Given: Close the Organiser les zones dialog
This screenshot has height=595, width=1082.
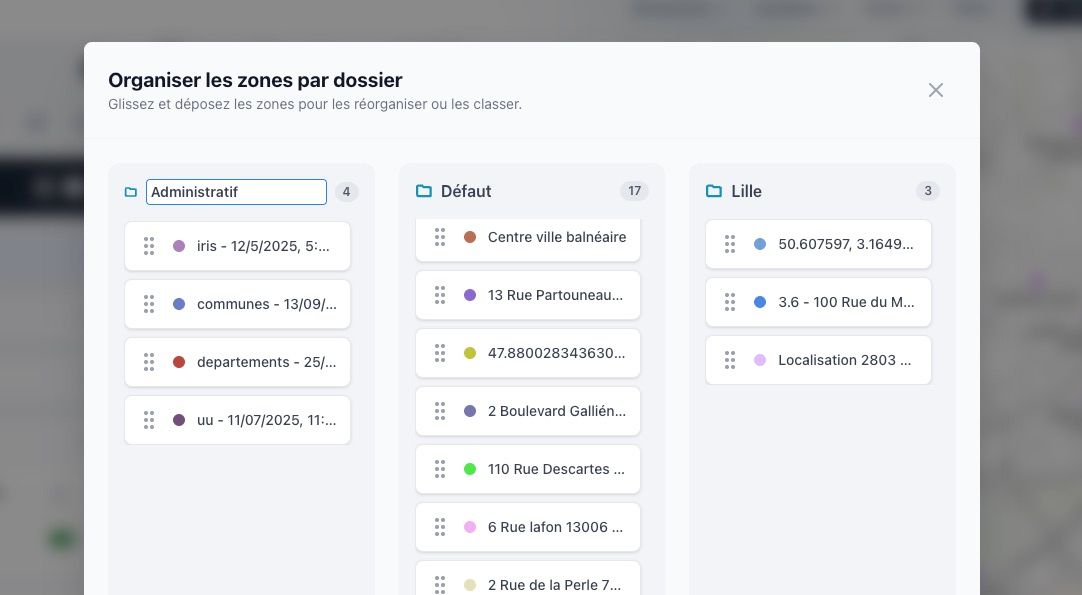Looking at the screenshot, I should (x=936, y=90).
